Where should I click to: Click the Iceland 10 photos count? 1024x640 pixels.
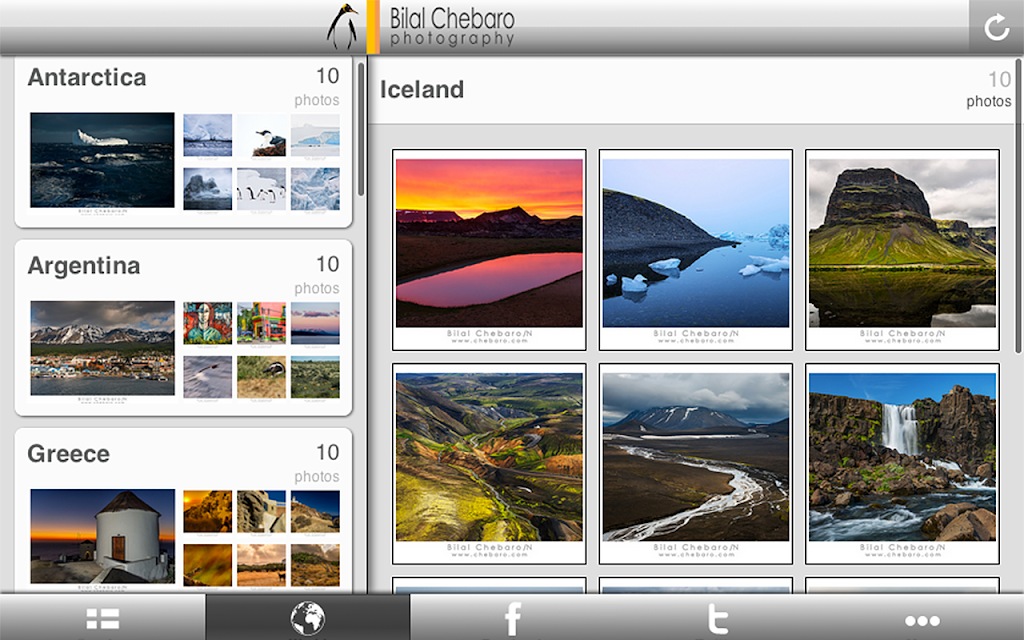click(x=989, y=89)
